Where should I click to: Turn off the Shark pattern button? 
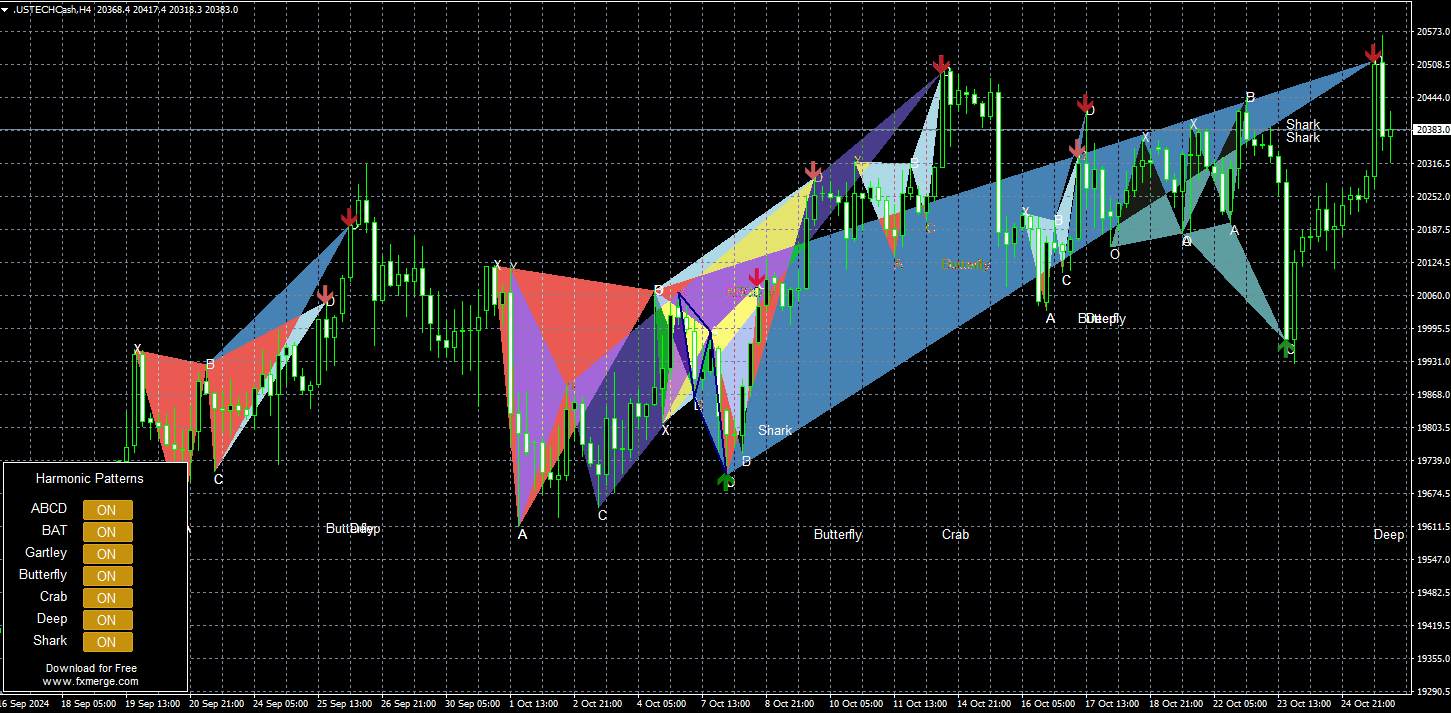click(107, 642)
